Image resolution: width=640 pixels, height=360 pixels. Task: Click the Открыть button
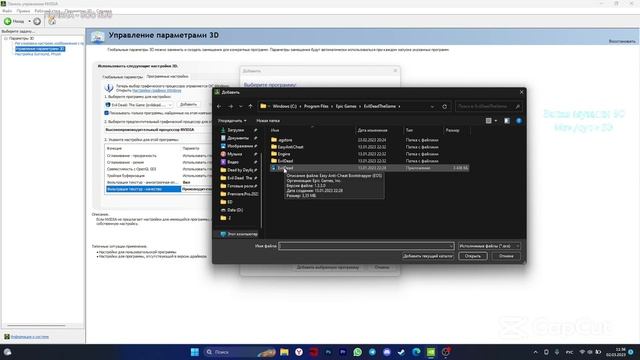tap(473, 256)
